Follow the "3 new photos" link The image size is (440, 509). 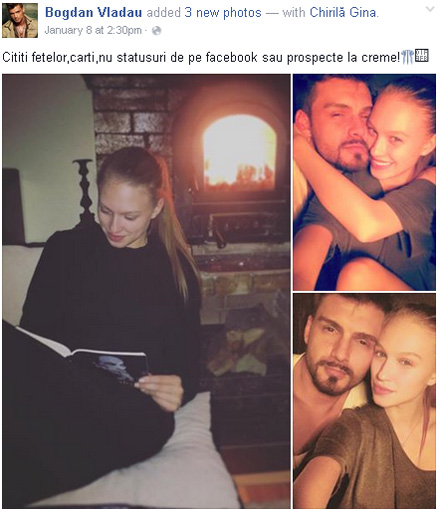[x=223, y=13]
